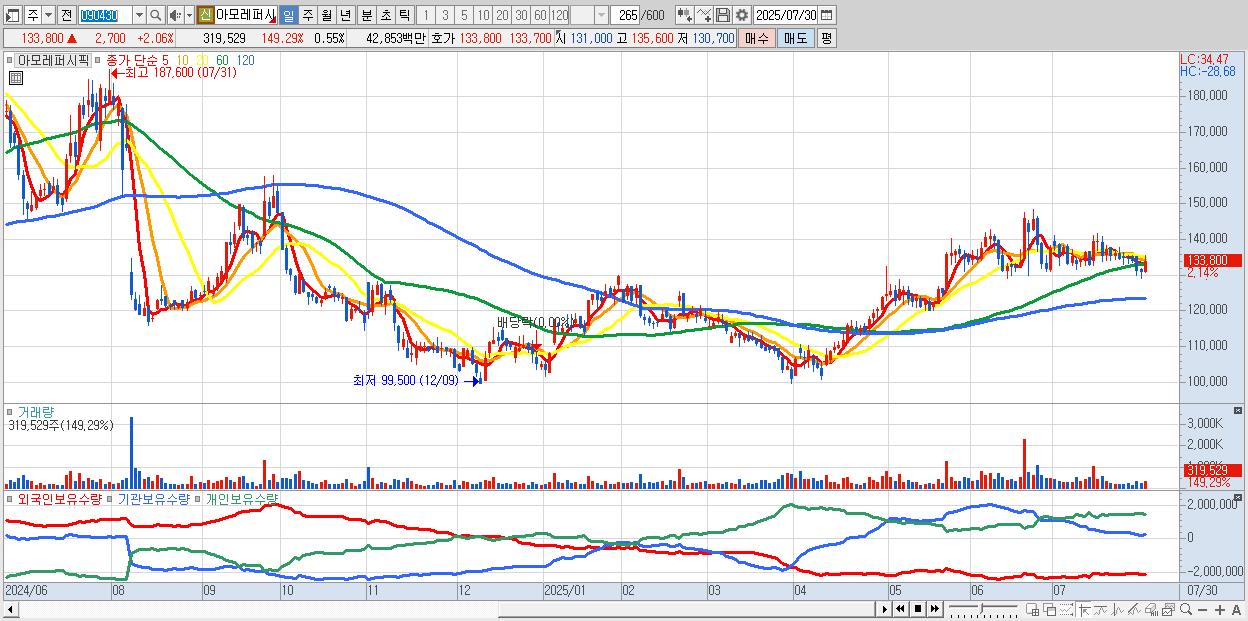This screenshot has width=1248, height=621.
Task: Click the 평 button
Action: 826,38
